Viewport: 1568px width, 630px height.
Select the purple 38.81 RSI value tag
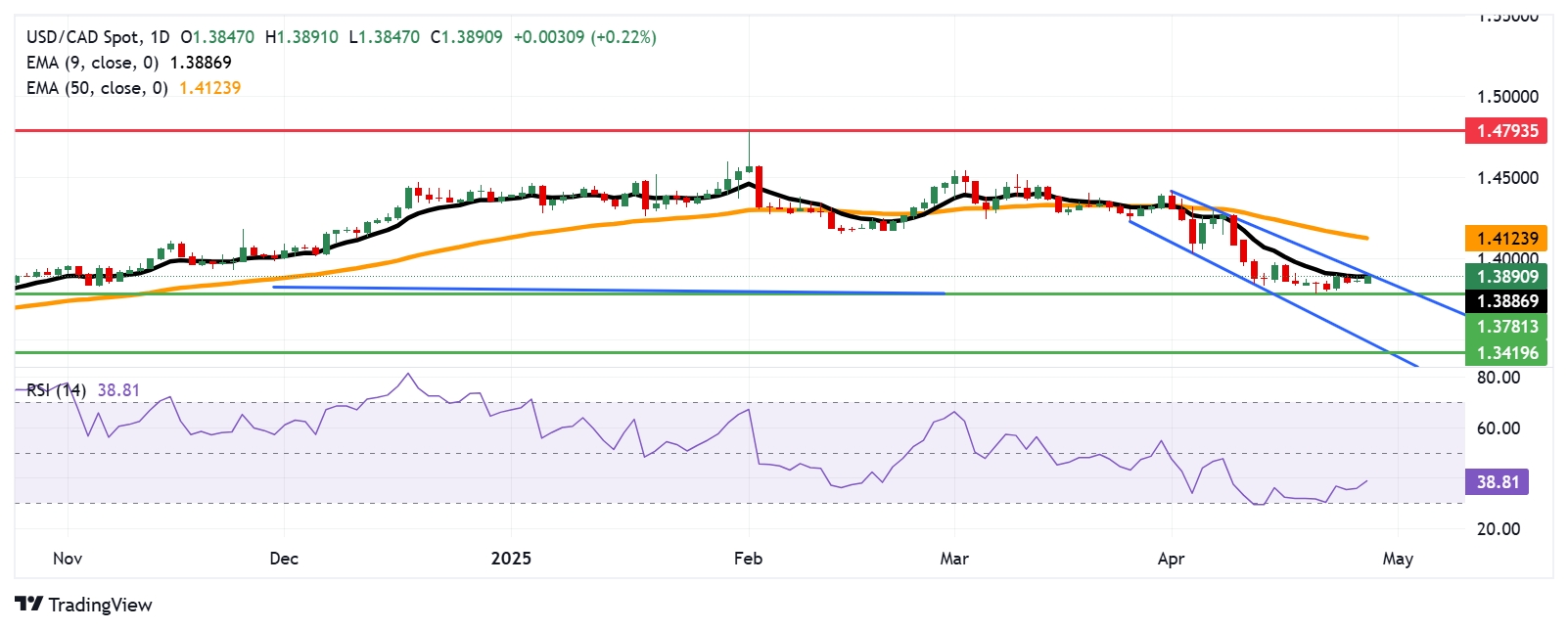pos(1497,481)
